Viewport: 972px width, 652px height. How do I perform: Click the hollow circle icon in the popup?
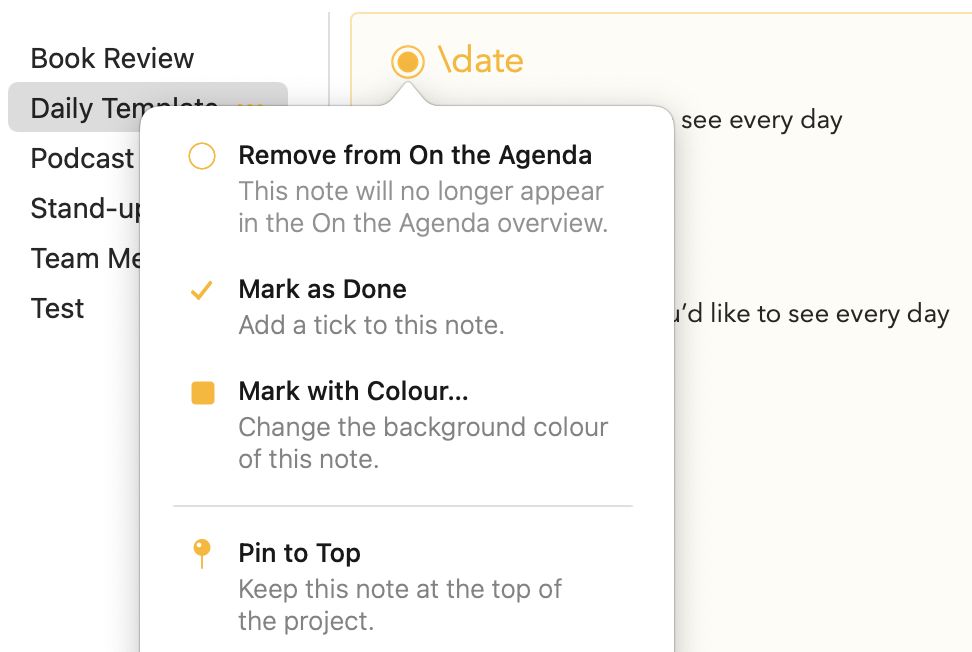tap(201, 156)
